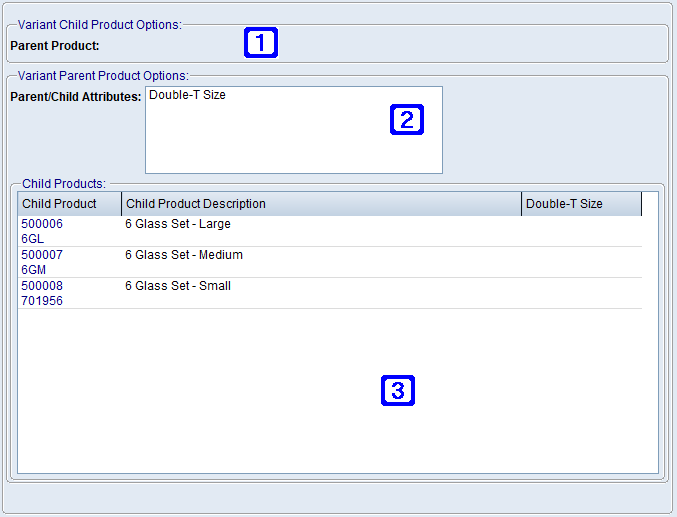Open child product code 500006
This screenshot has height=517, width=677.
point(42,224)
